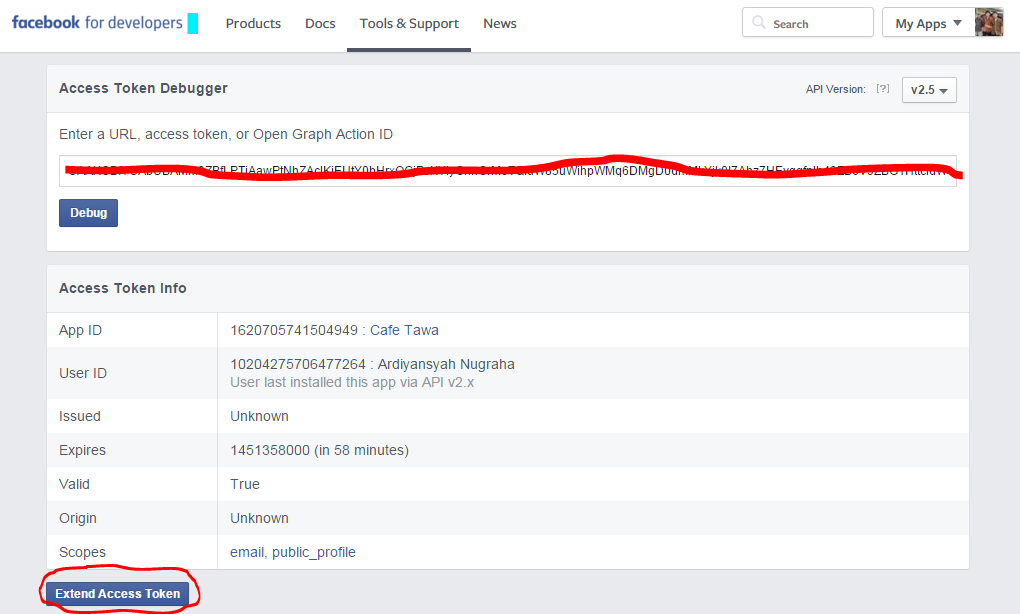Click the Issued value Unknown
The height and width of the screenshot is (614, 1020).
tap(260, 416)
